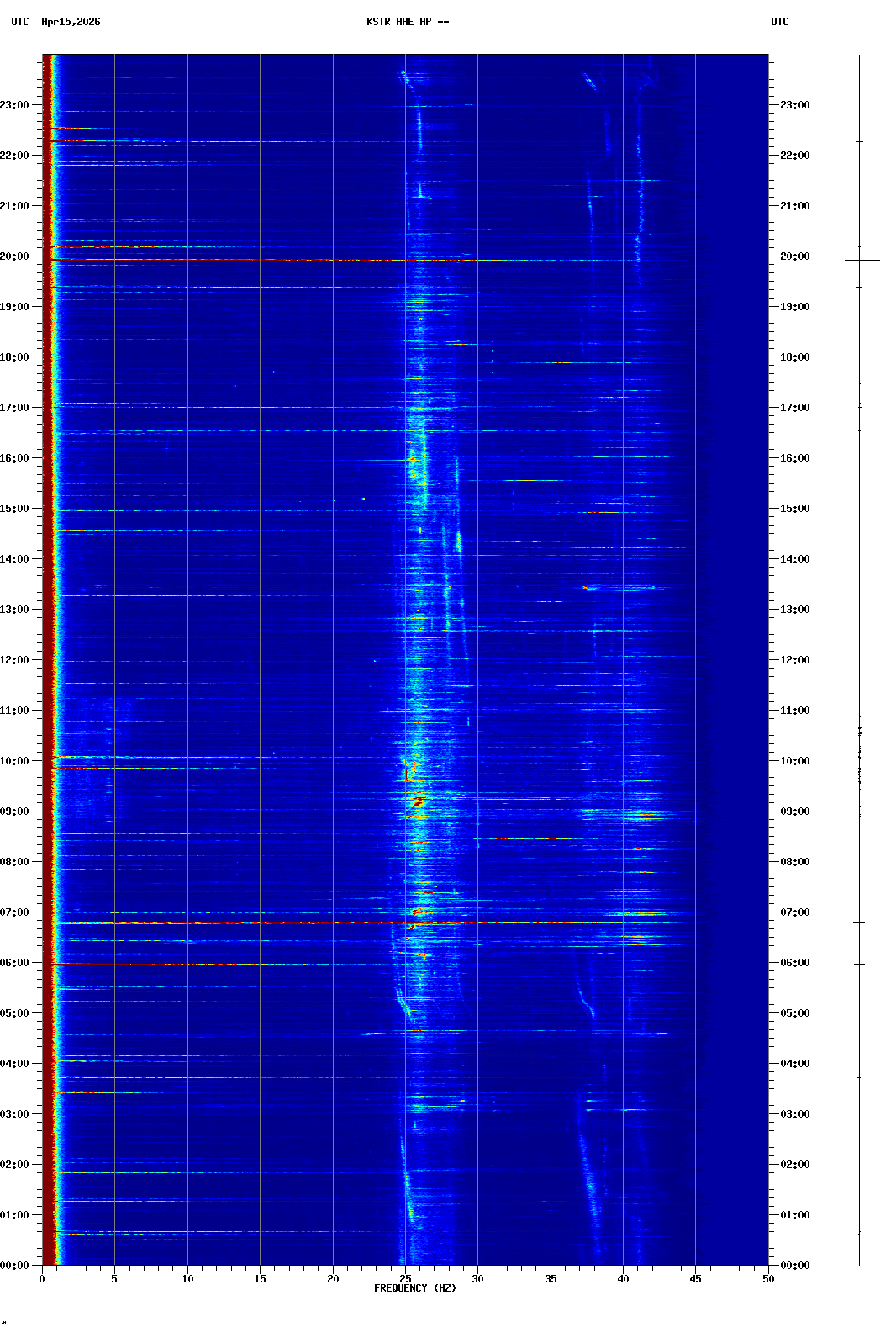
Task: Click the FREQUENCY (HZ) axis label
Action: tap(414, 1288)
